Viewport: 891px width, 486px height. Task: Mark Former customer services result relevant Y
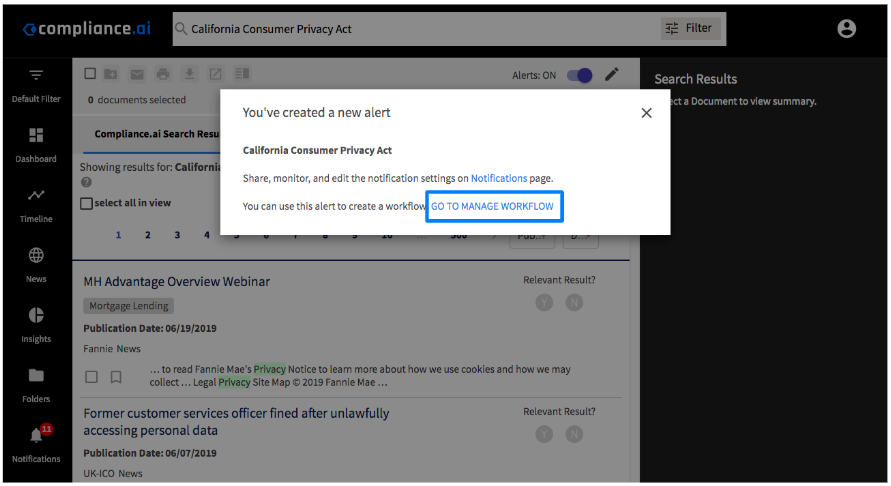point(544,434)
